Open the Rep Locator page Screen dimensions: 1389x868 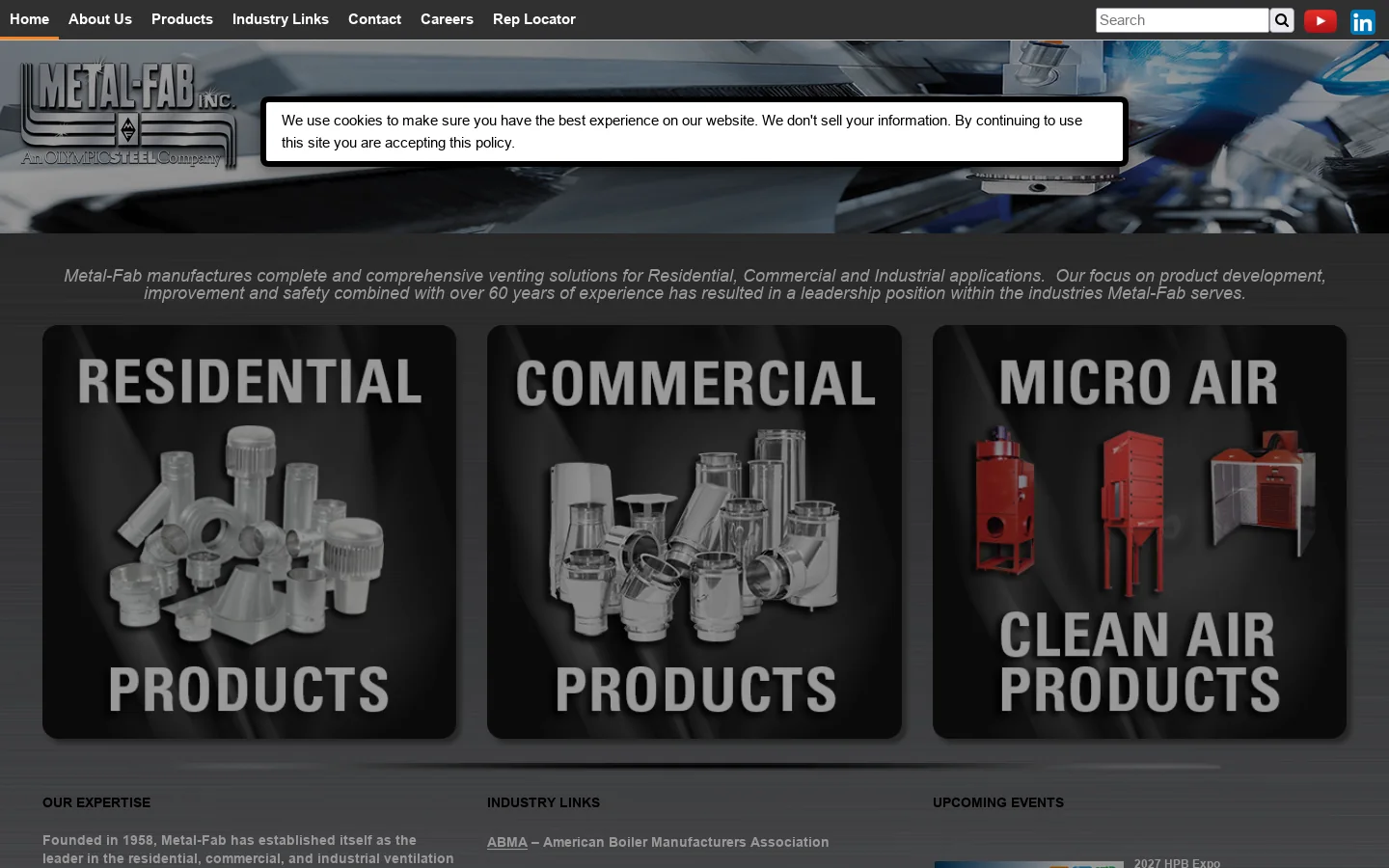pos(534,19)
